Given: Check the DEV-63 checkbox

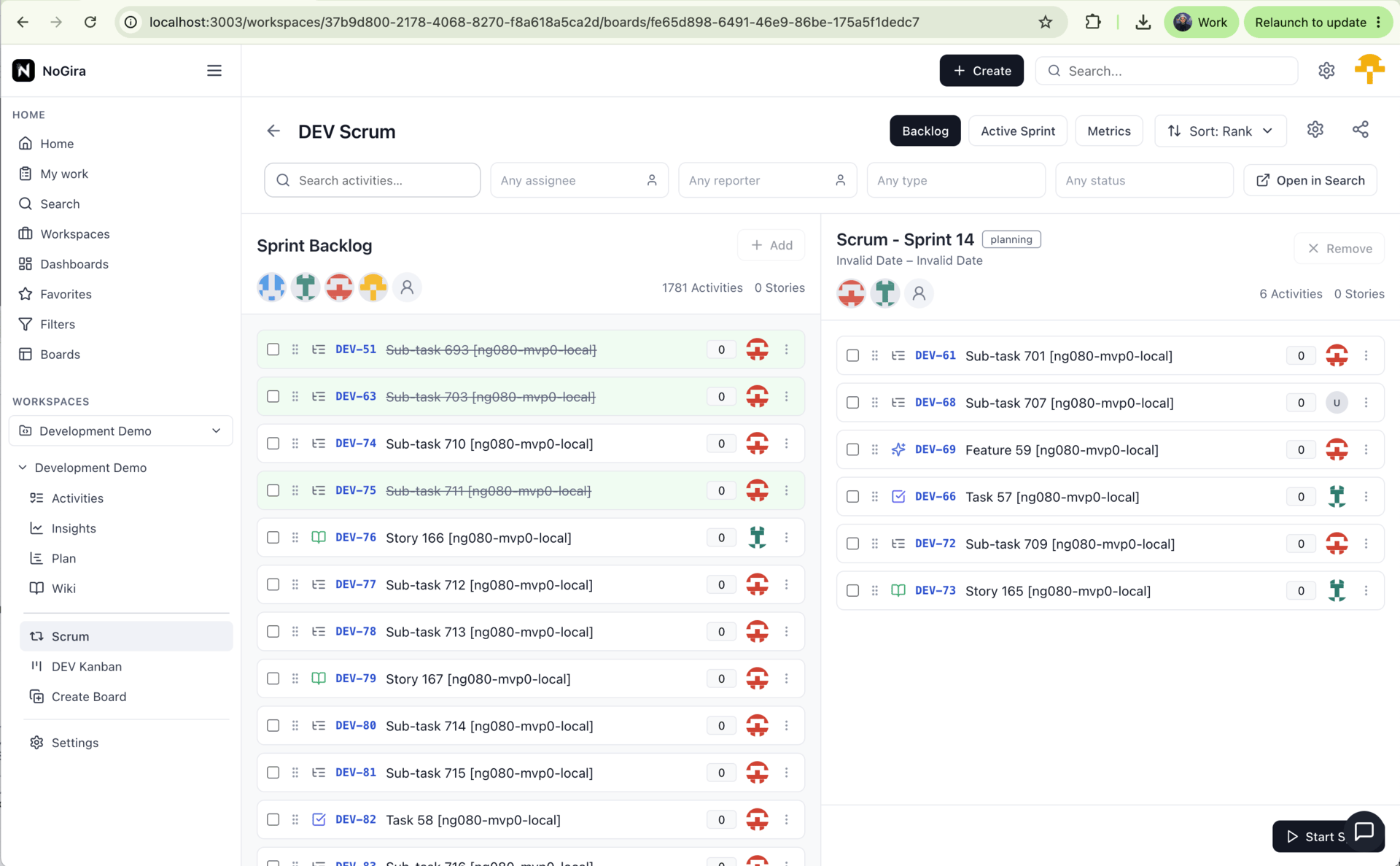Looking at the screenshot, I should (273, 396).
